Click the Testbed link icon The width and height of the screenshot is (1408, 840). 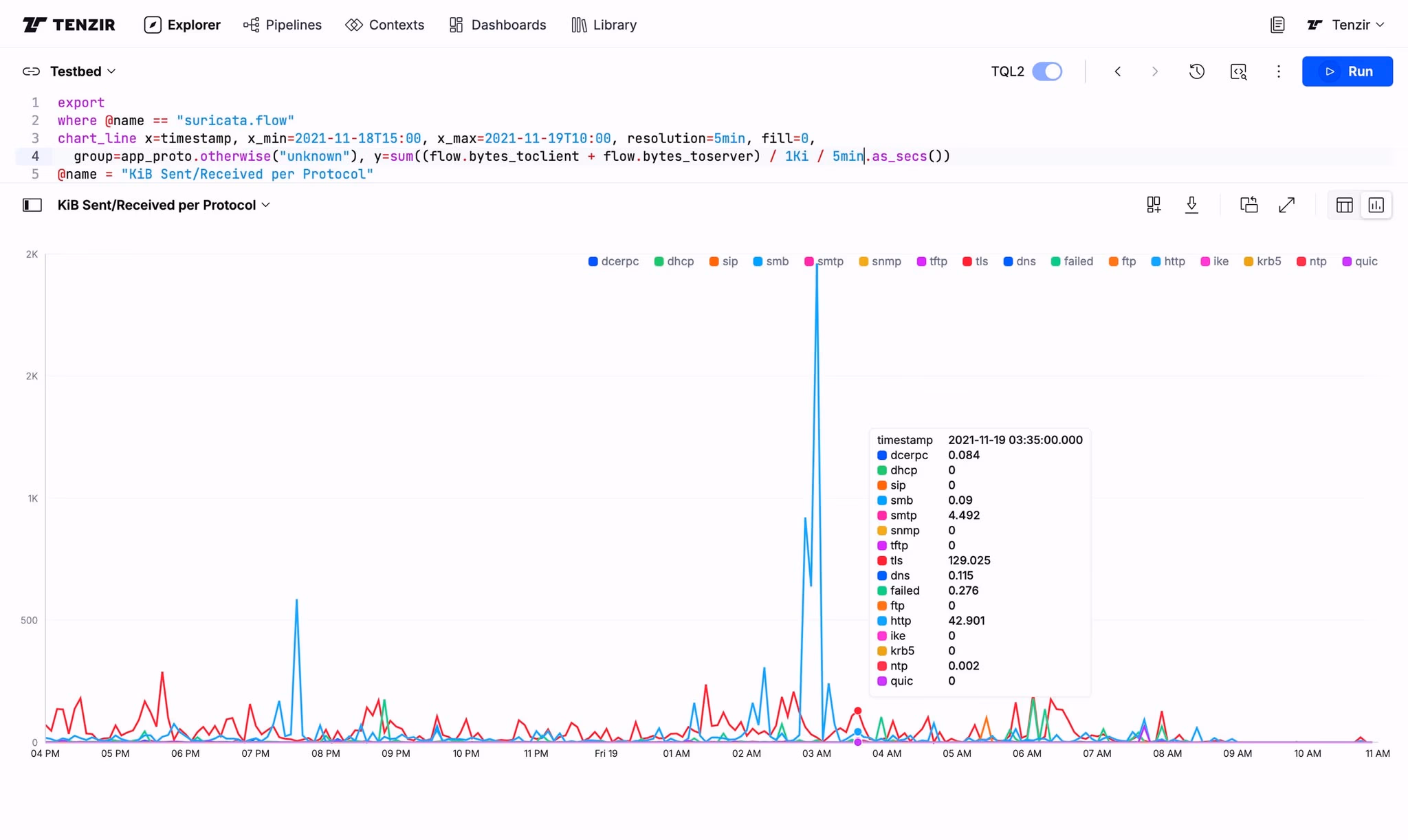coord(31,71)
